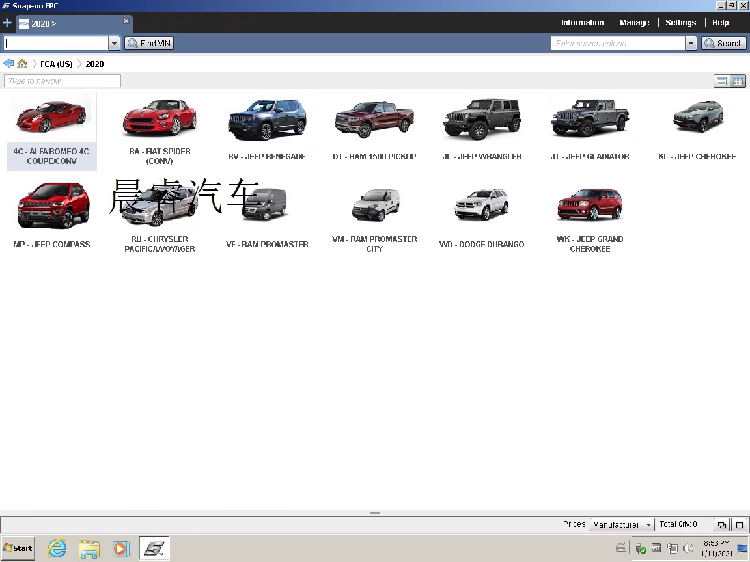Expand the VIN input dropdown arrow

click(114, 43)
